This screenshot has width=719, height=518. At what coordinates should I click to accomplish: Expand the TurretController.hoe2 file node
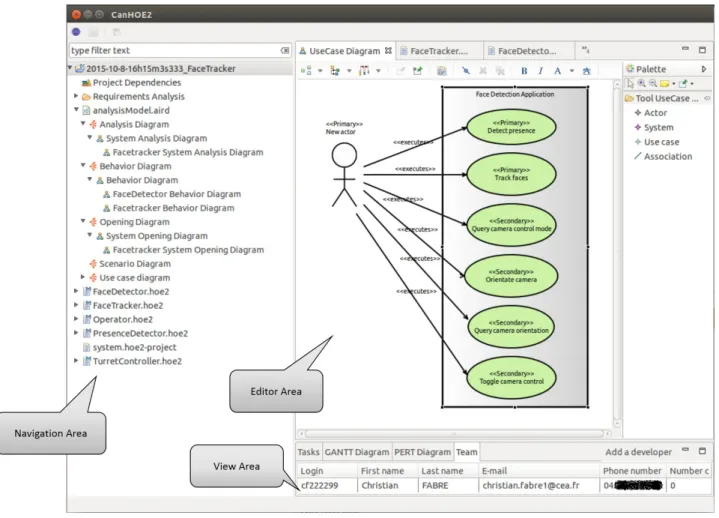click(x=76, y=360)
